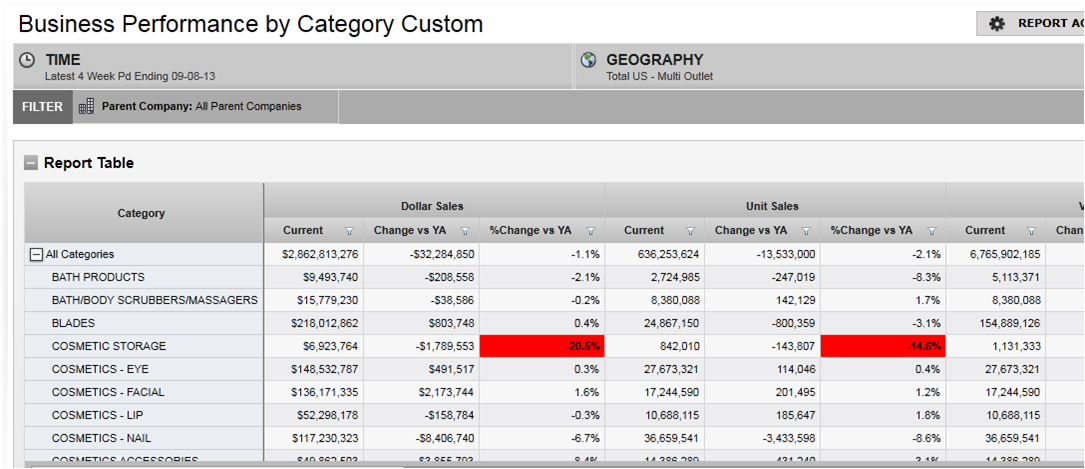Click filter icon on Dollar Sales %Change vs YA

coord(590,231)
